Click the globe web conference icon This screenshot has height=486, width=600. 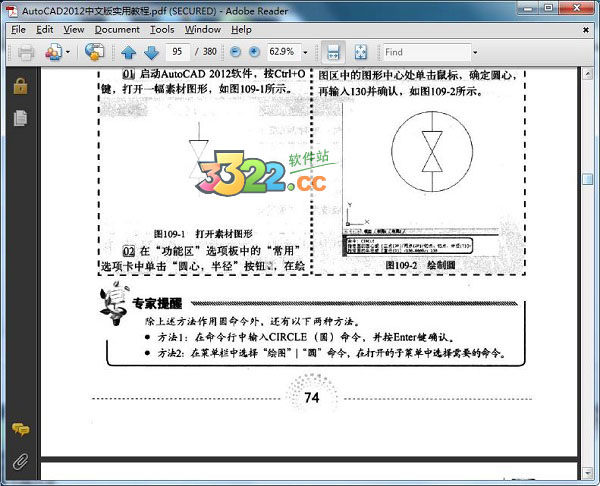94,52
